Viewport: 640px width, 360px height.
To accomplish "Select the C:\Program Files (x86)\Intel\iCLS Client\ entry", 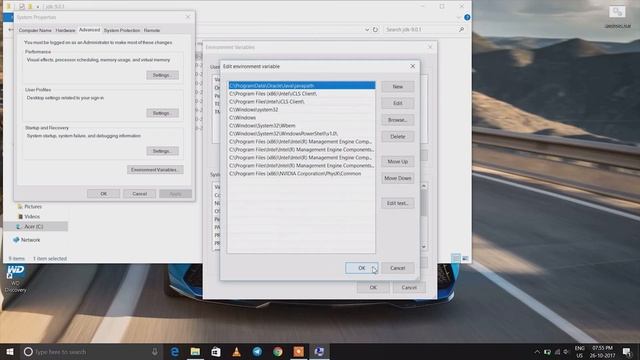I will click(x=302, y=93).
